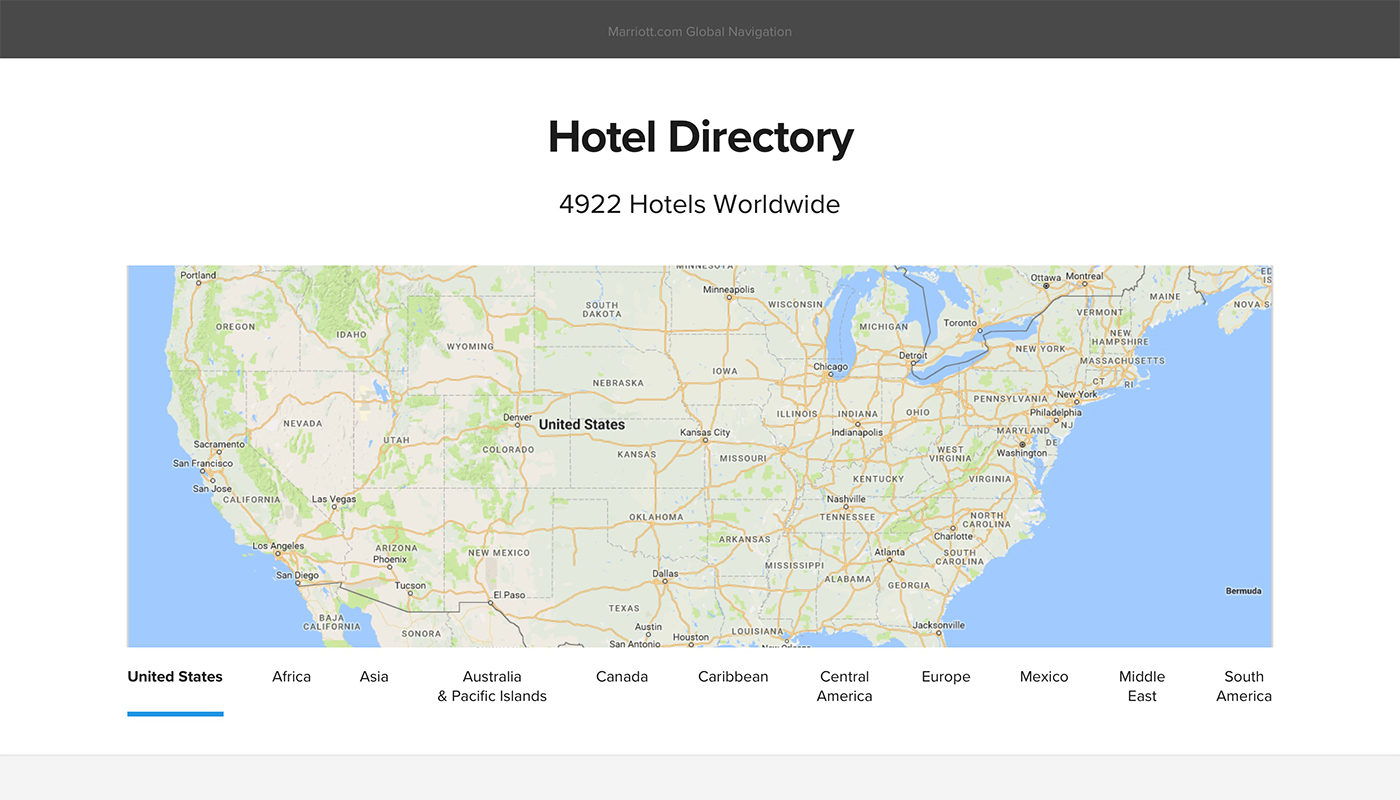Click Dallas on the map
Image resolution: width=1400 pixels, height=800 pixels.
tap(665, 575)
